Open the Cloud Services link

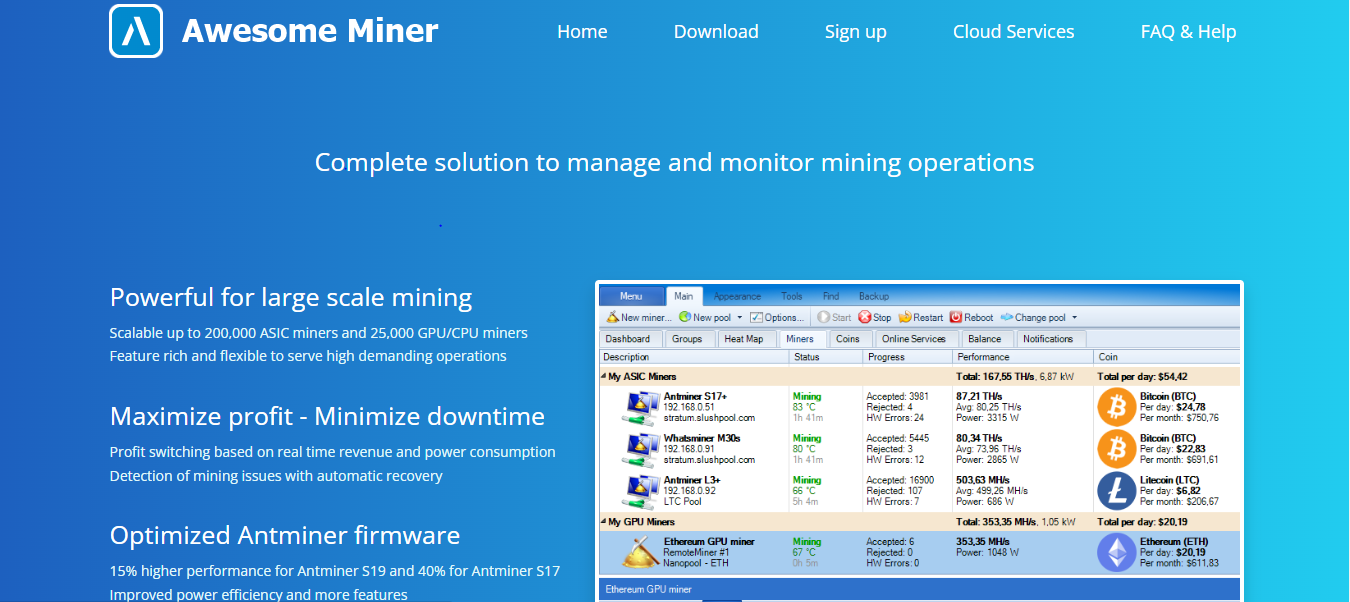click(x=1014, y=31)
